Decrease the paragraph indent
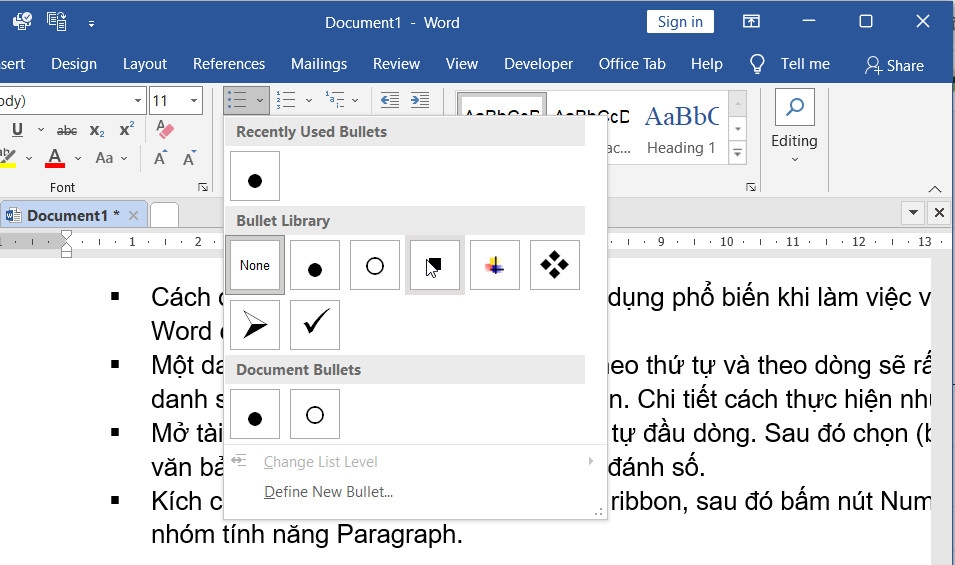This screenshot has height=565, width=955. [x=390, y=100]
